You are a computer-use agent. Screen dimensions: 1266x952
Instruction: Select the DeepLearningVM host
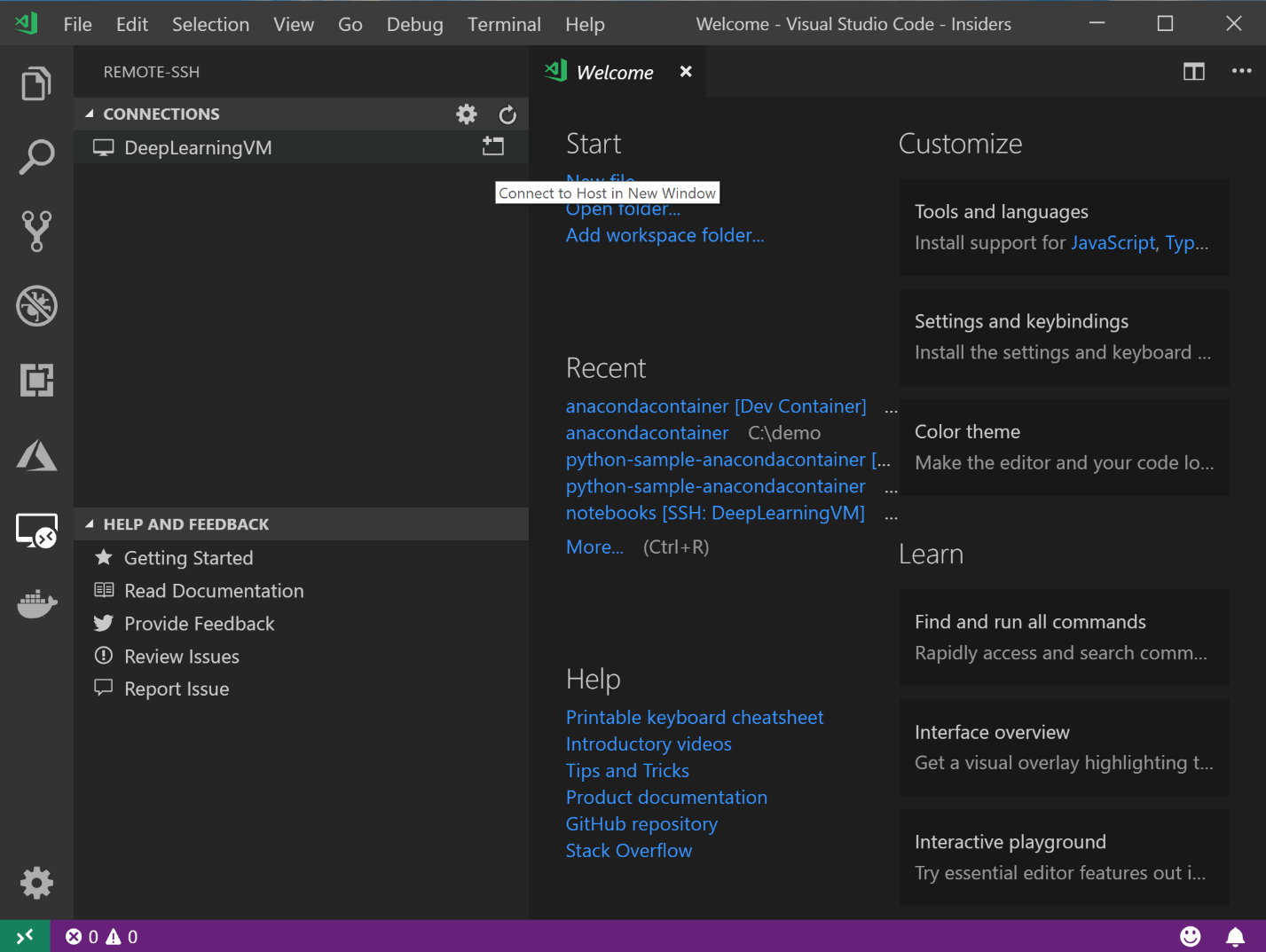coord(198,148)
